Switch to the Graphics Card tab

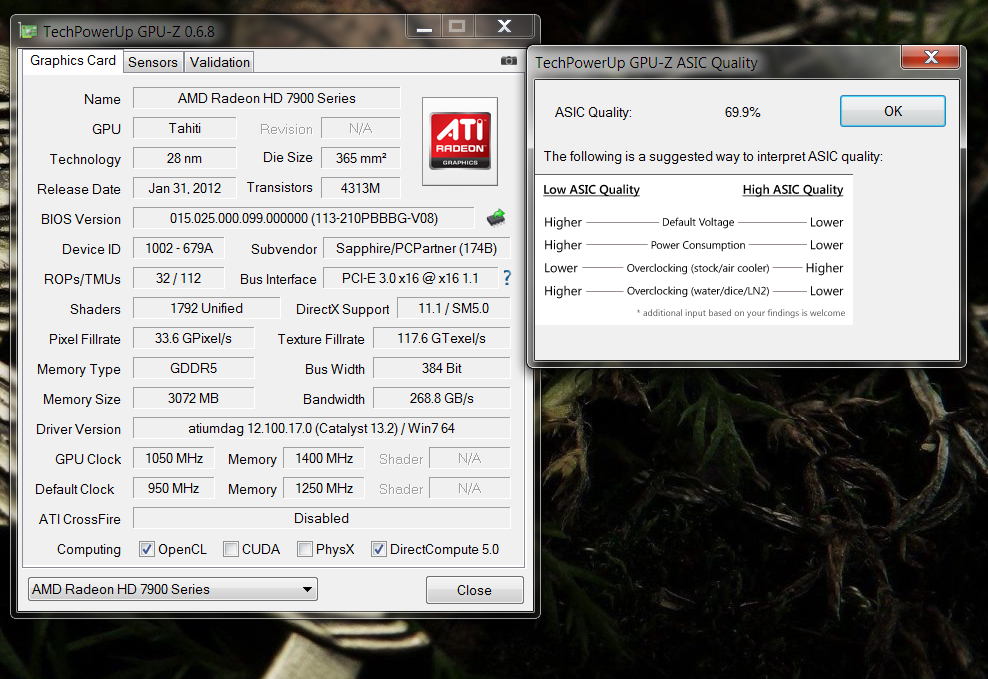(x=73, y=61)
